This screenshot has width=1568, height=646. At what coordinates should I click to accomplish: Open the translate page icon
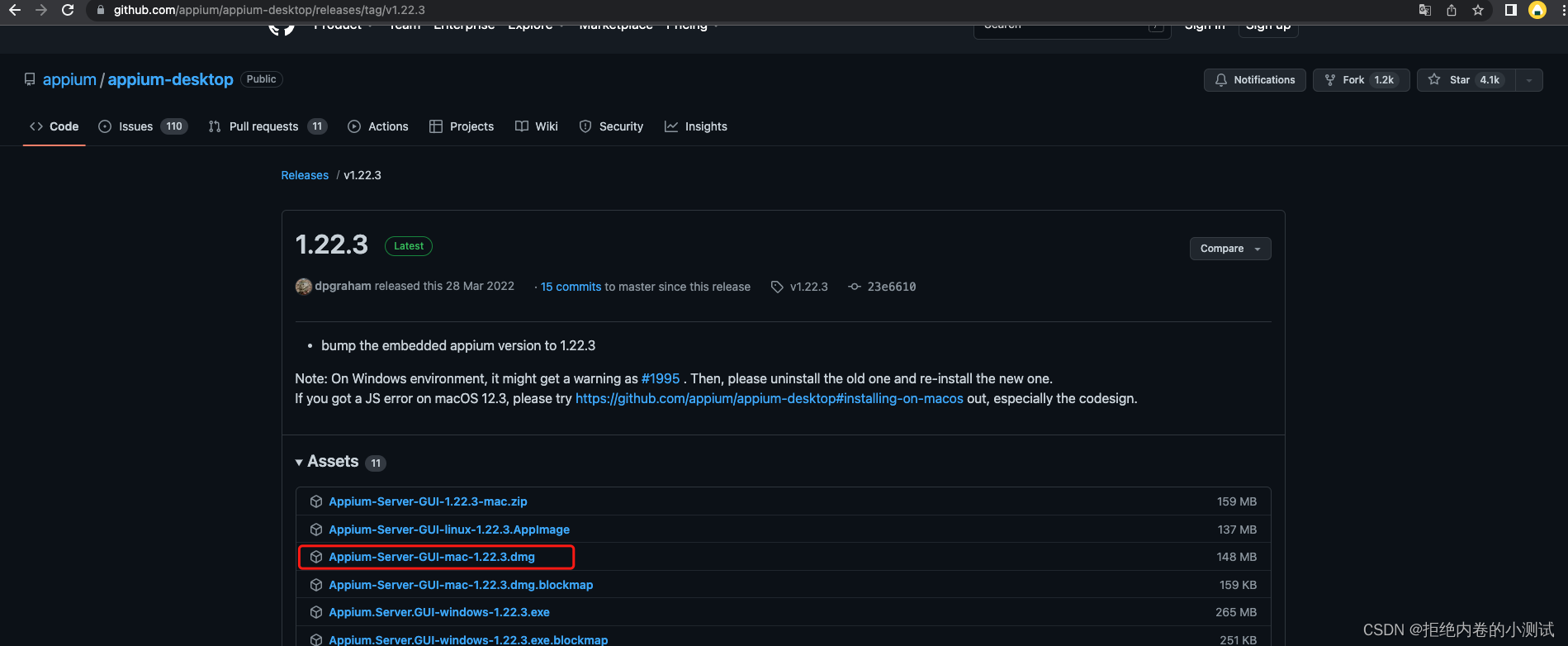(1425, 10)
